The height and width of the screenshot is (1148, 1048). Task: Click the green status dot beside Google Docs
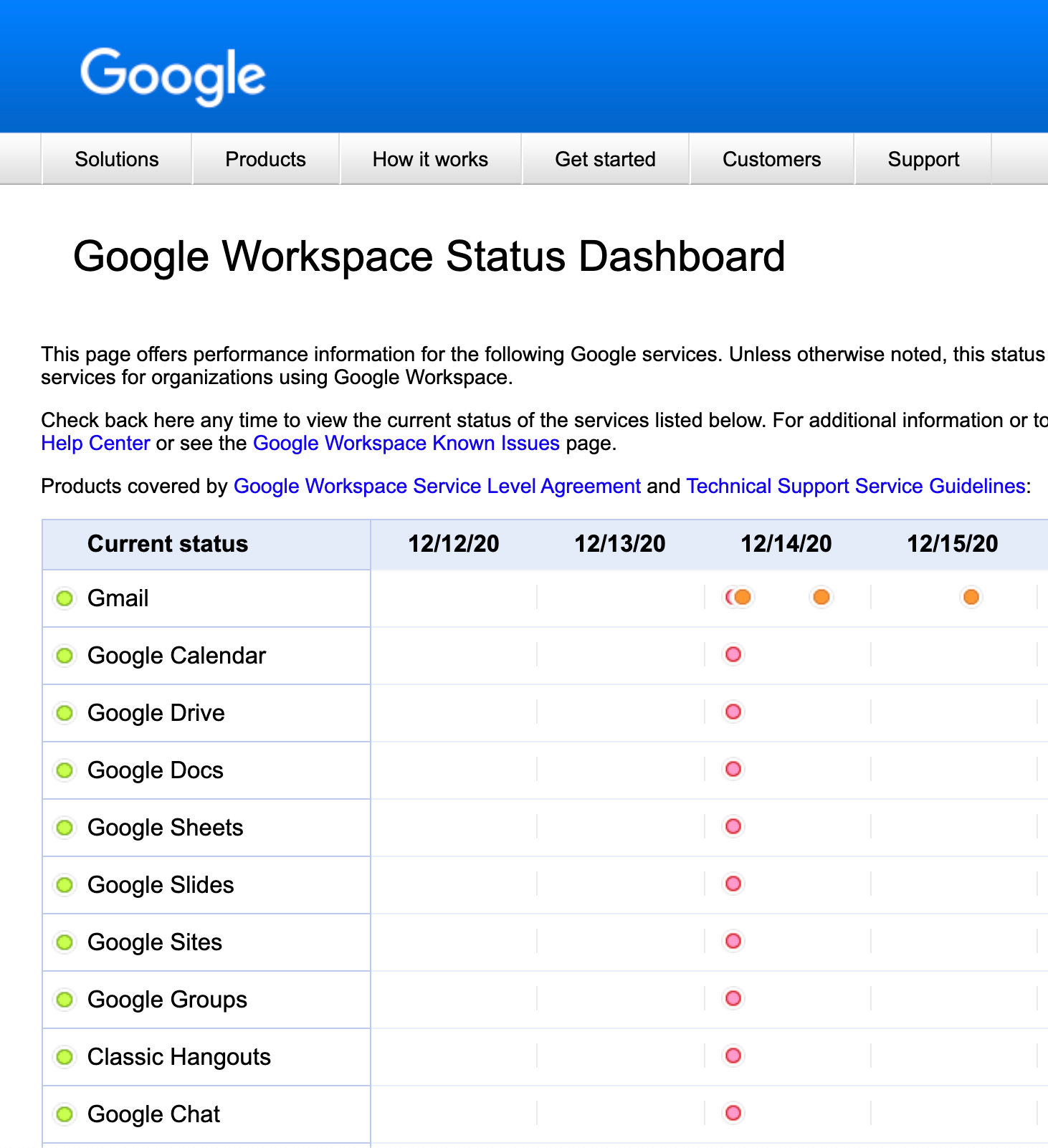pyautogui.click(x=65, y=770)
